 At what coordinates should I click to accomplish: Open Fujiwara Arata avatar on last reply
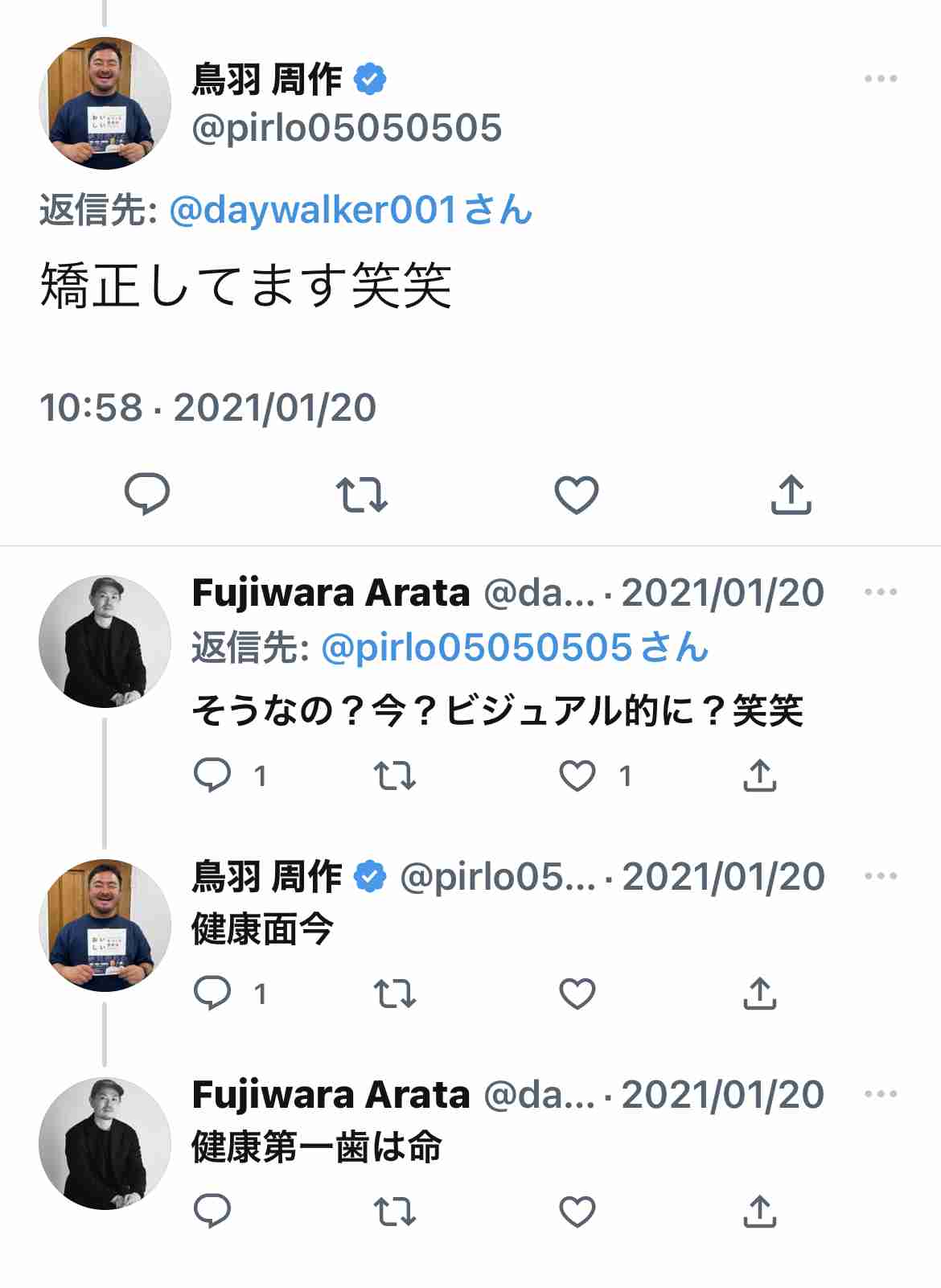click(x=105, y=1143)
